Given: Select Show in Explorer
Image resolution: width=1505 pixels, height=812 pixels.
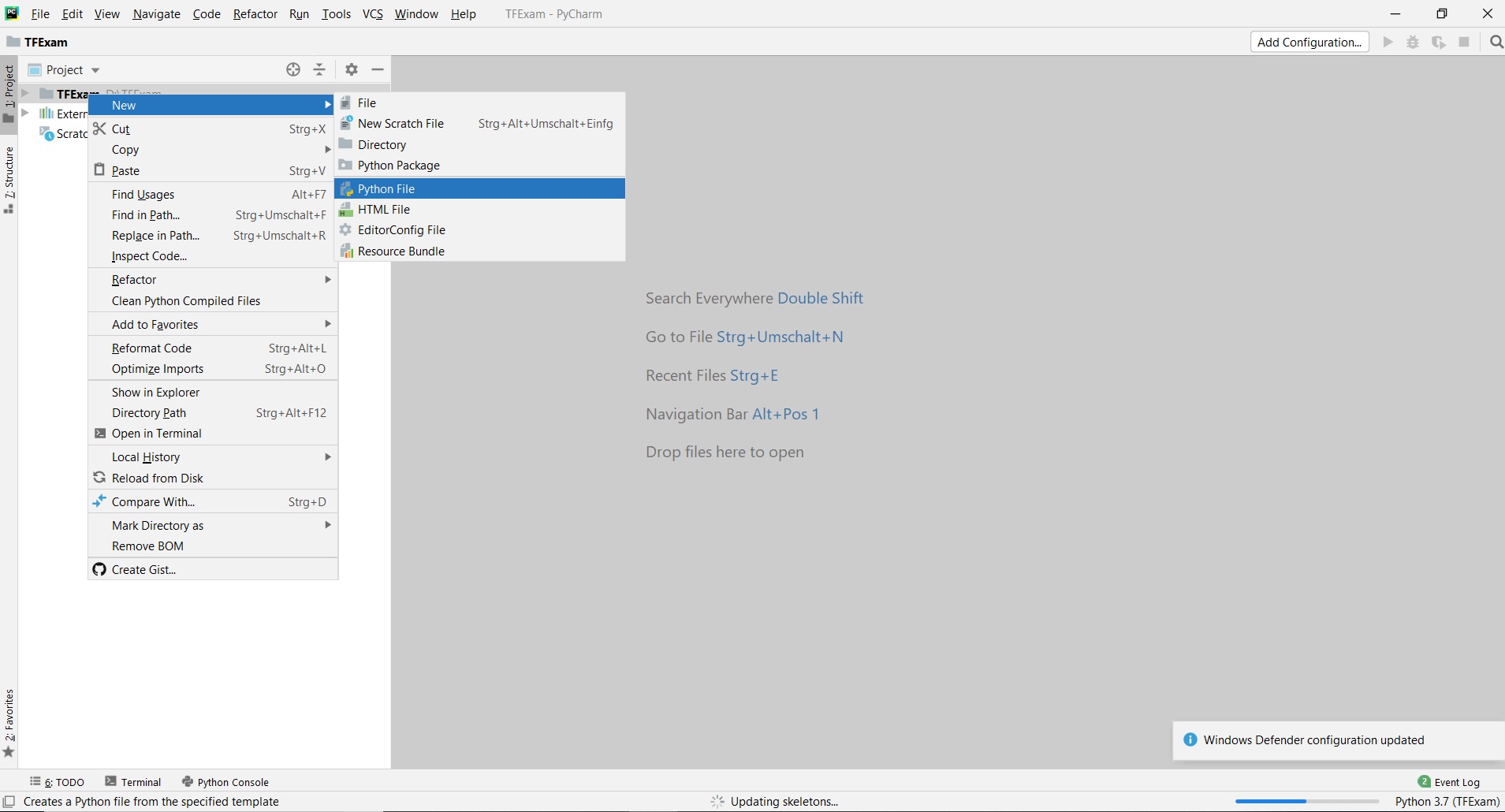Looking at the screenshot, I should [213, 392].
